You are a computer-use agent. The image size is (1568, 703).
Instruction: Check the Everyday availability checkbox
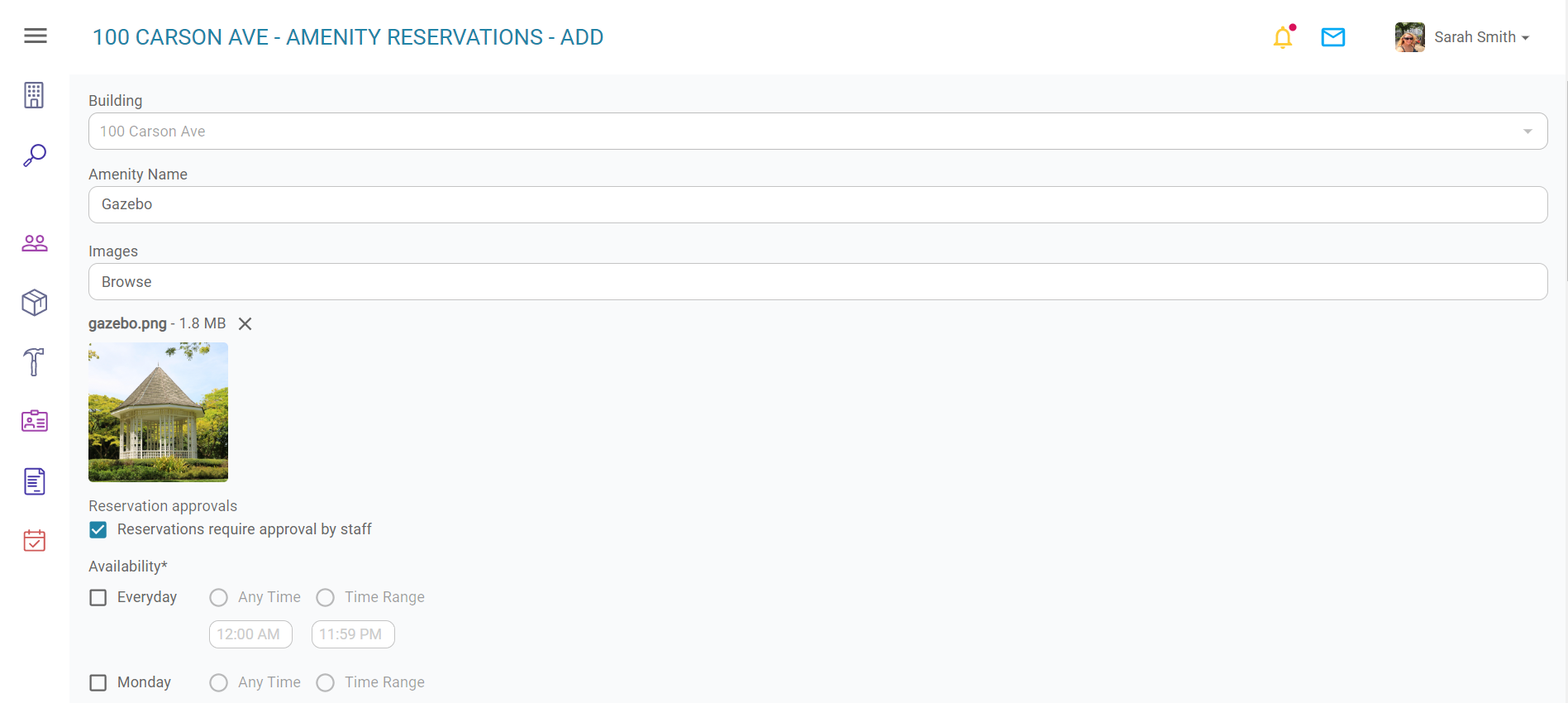click(98, 598)
